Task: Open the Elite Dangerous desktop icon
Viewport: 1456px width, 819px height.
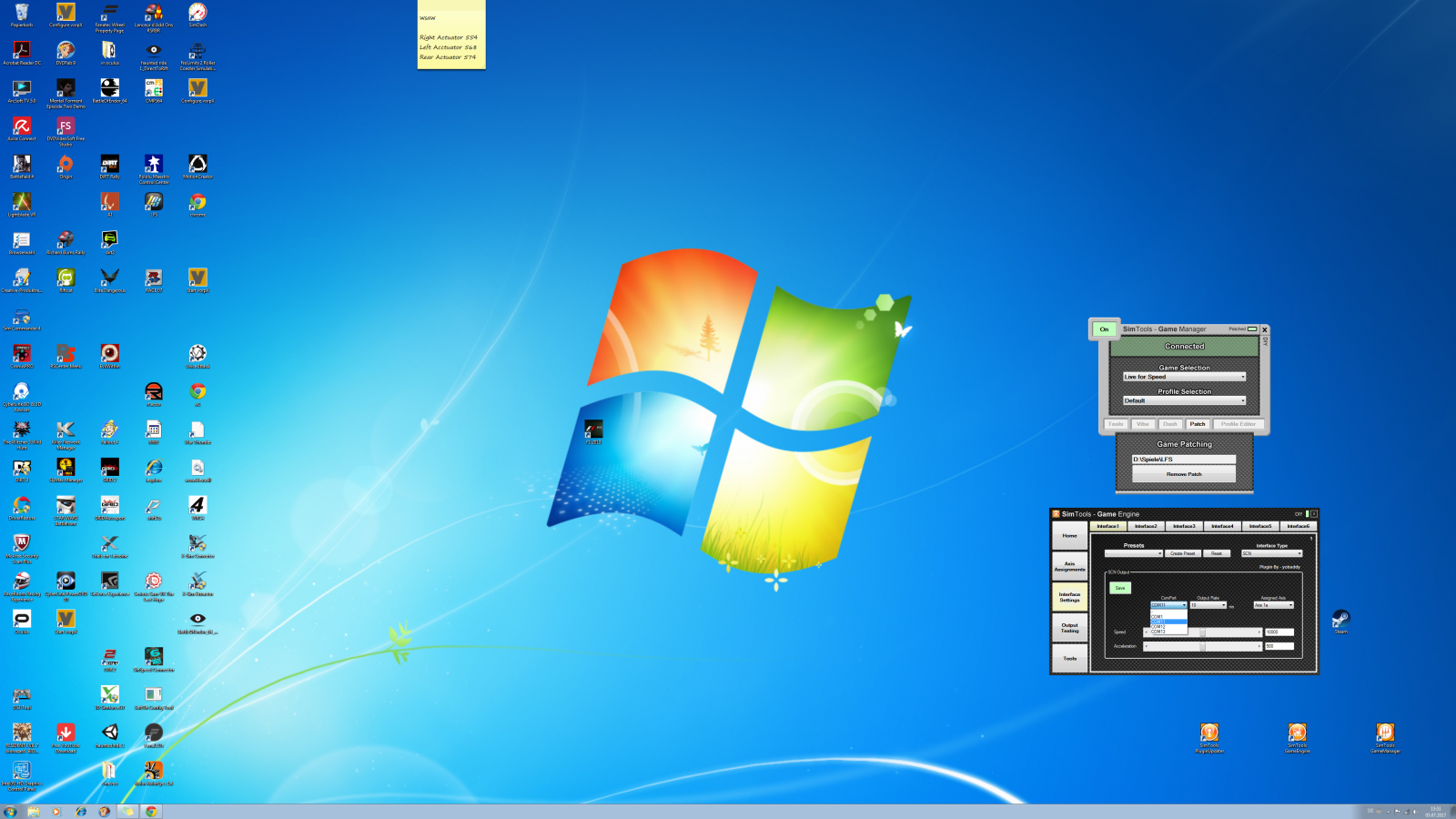Action: (x=110, y=281)
